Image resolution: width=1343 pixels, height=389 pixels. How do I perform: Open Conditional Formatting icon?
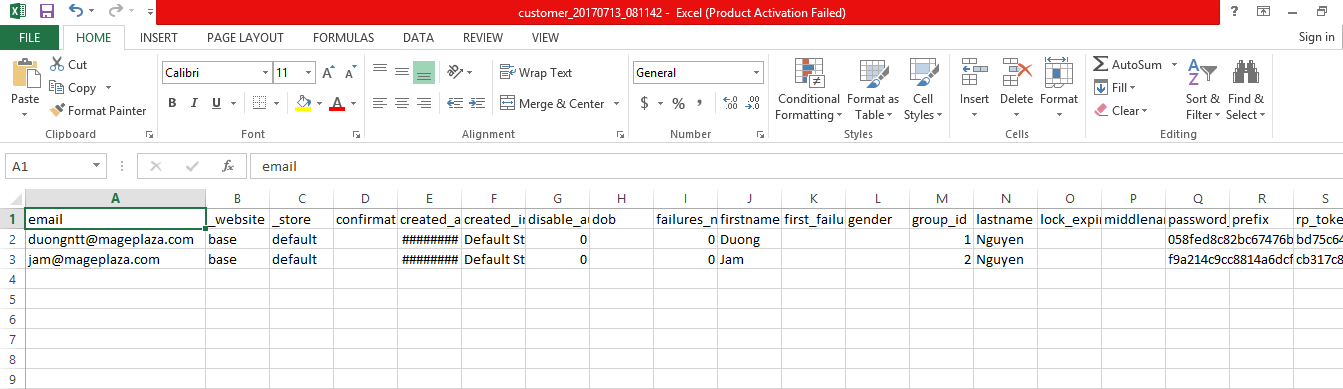(x=808, y=74)
